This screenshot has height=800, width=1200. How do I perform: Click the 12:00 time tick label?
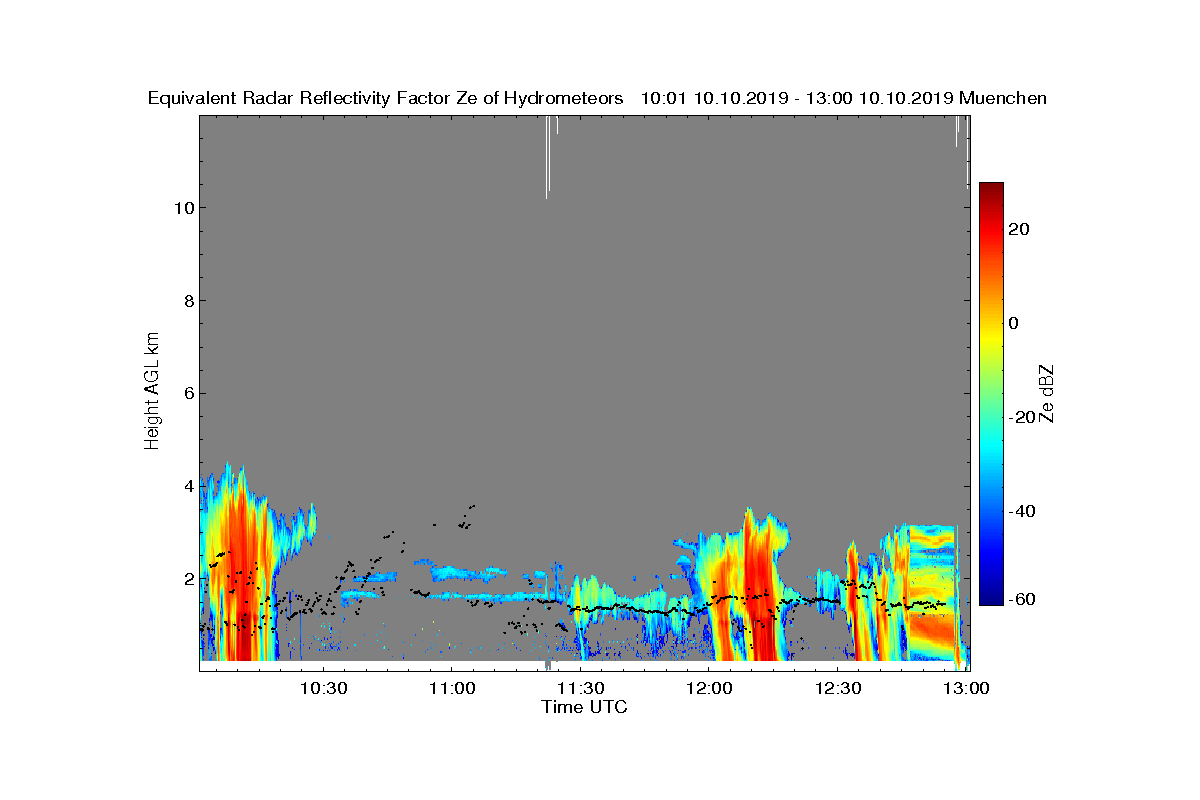711,688
